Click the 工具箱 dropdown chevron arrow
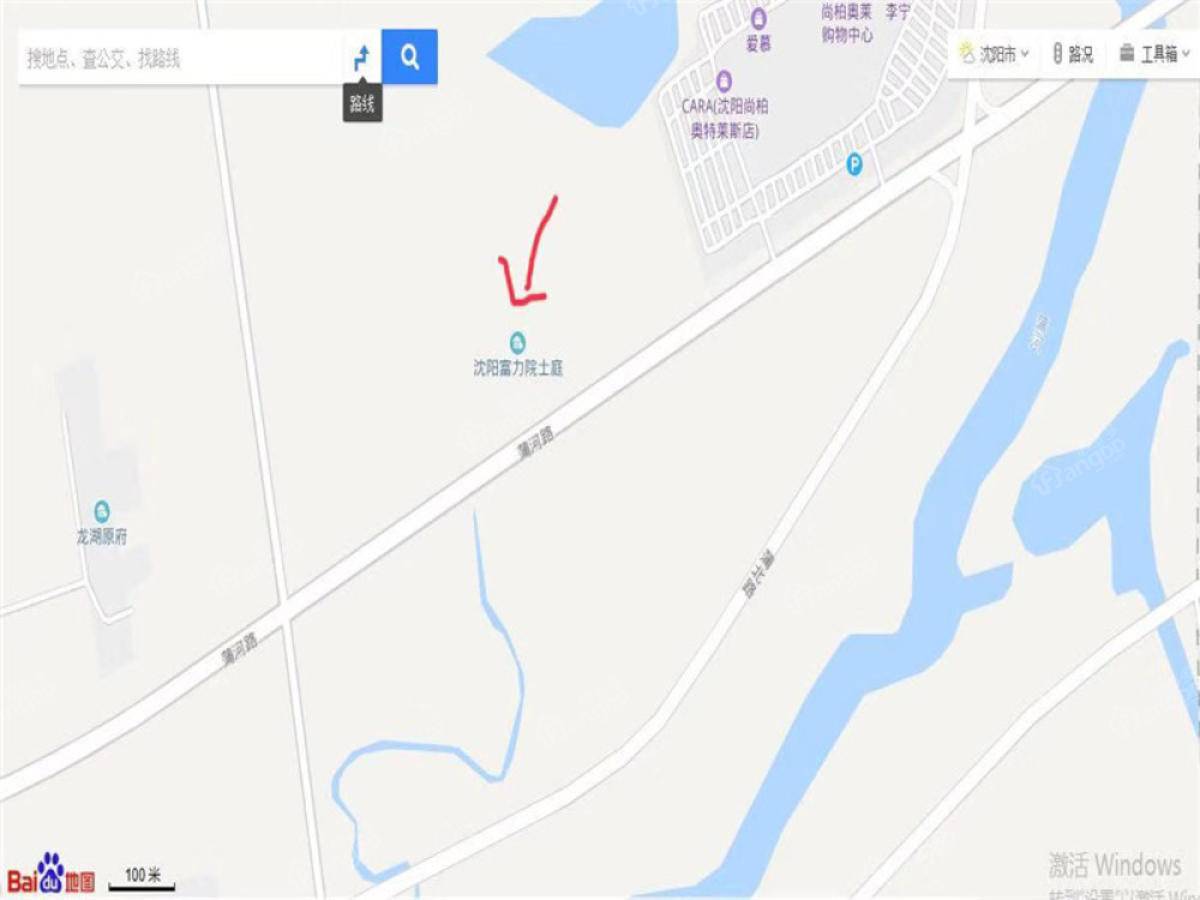The image size is (1200, 900). point(1185,55)
